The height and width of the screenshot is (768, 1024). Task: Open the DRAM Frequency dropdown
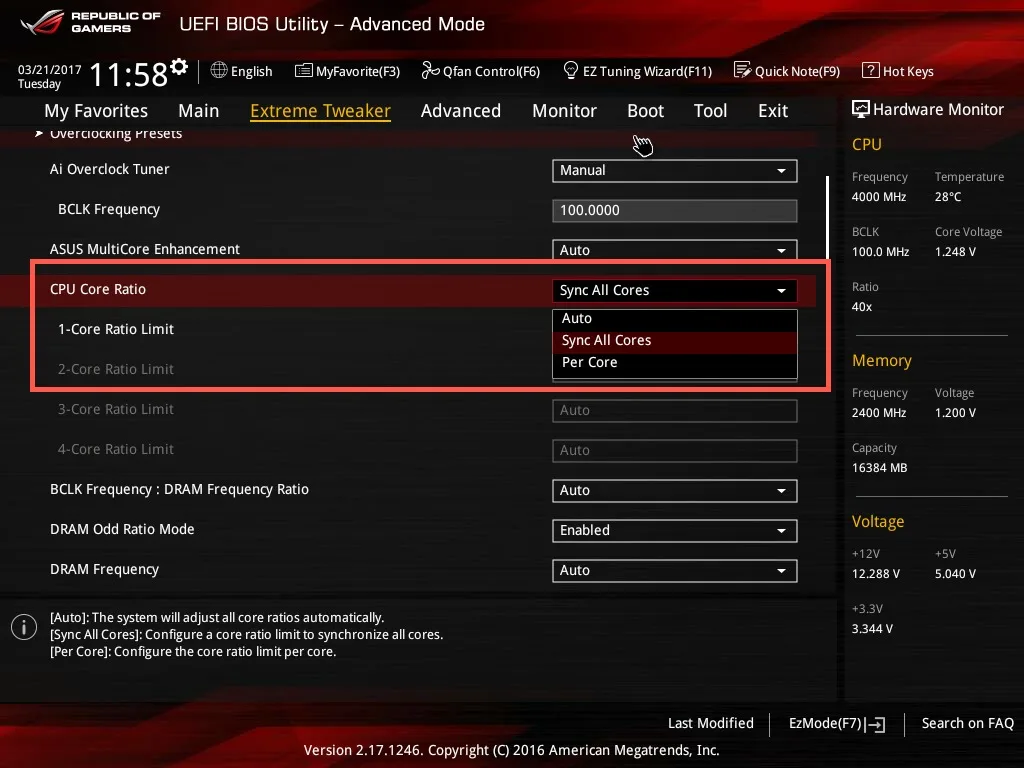(675, 570)
